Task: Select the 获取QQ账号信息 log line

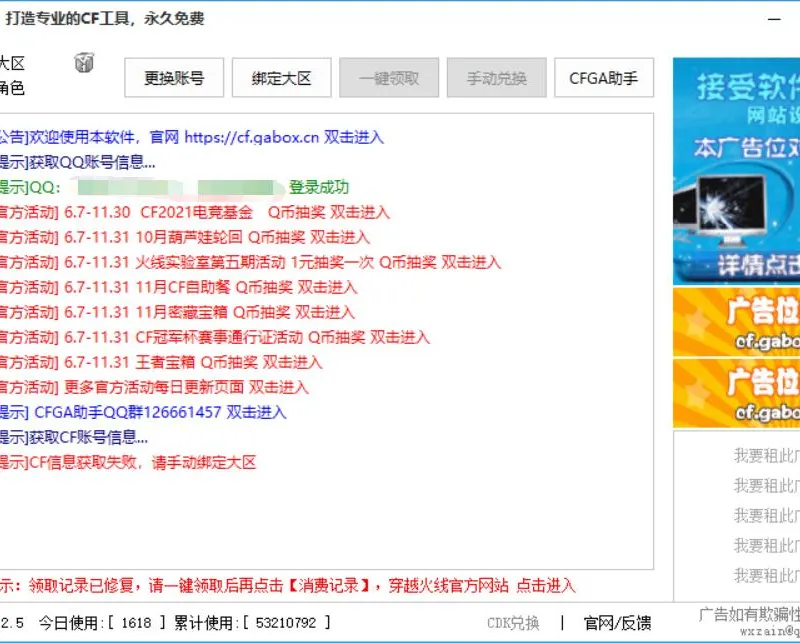Action: point(78,162)
